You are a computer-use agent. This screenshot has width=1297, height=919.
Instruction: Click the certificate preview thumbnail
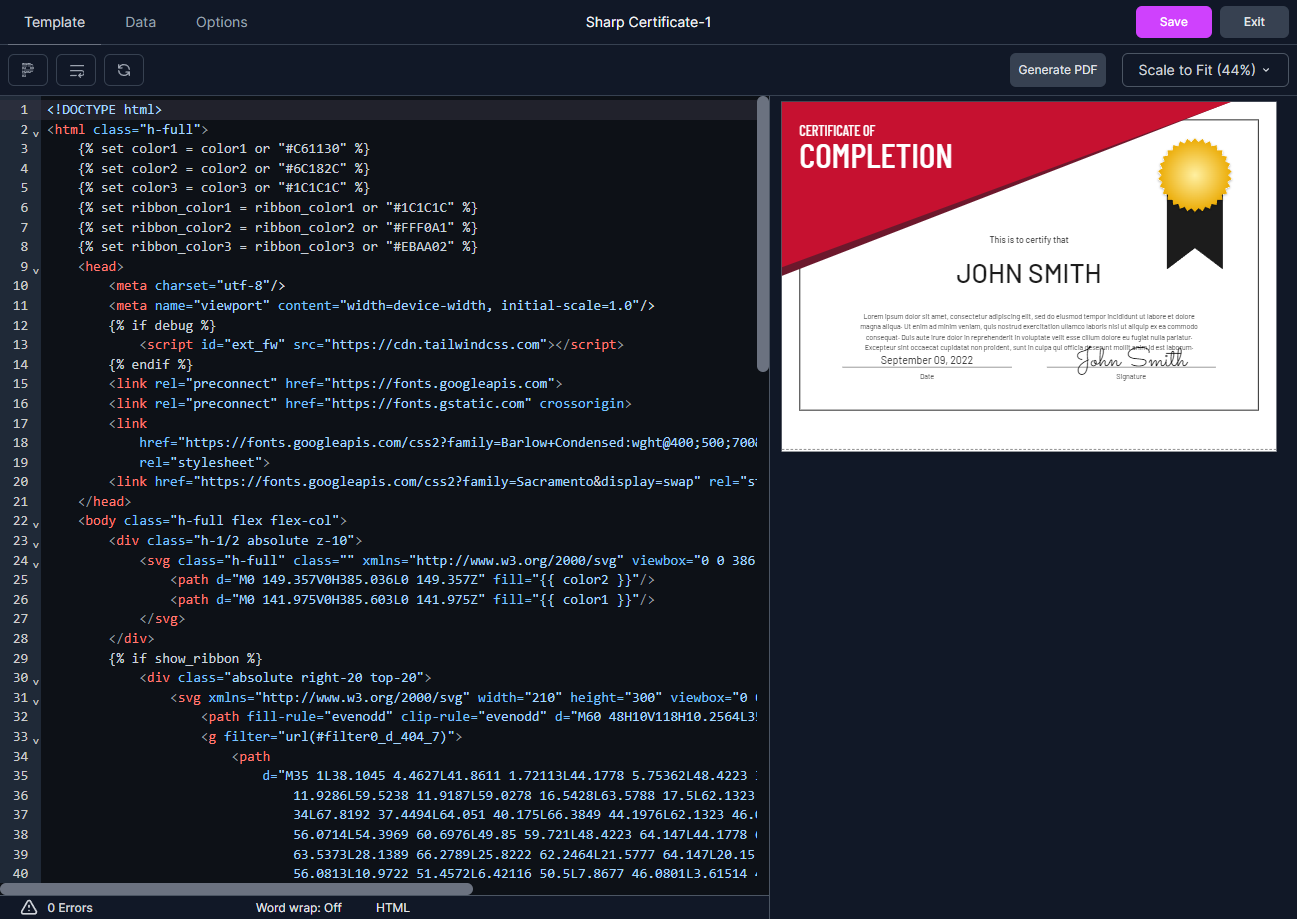coord(1029,273)
